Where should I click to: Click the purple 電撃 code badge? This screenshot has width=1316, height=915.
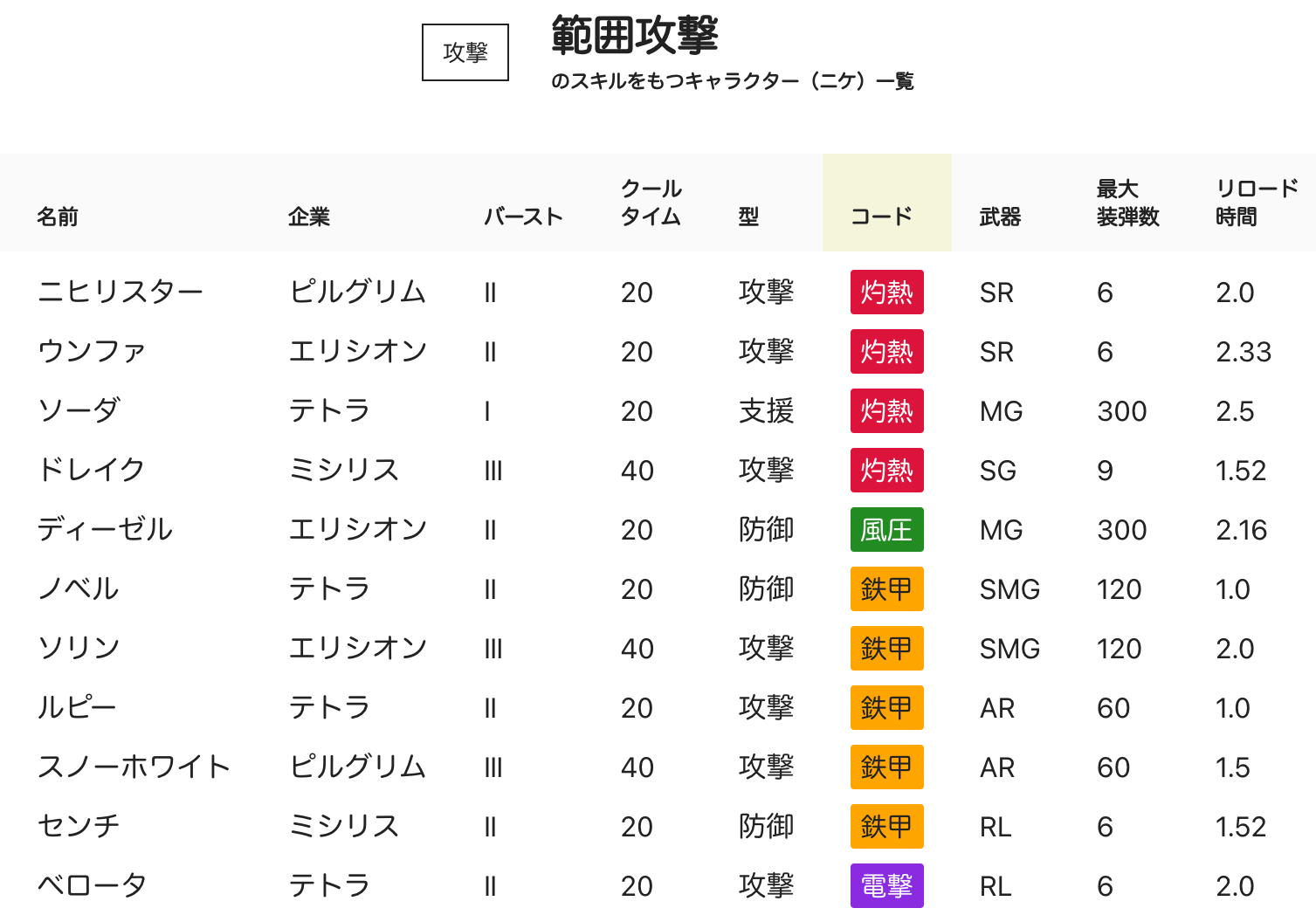tap(886, 886)
